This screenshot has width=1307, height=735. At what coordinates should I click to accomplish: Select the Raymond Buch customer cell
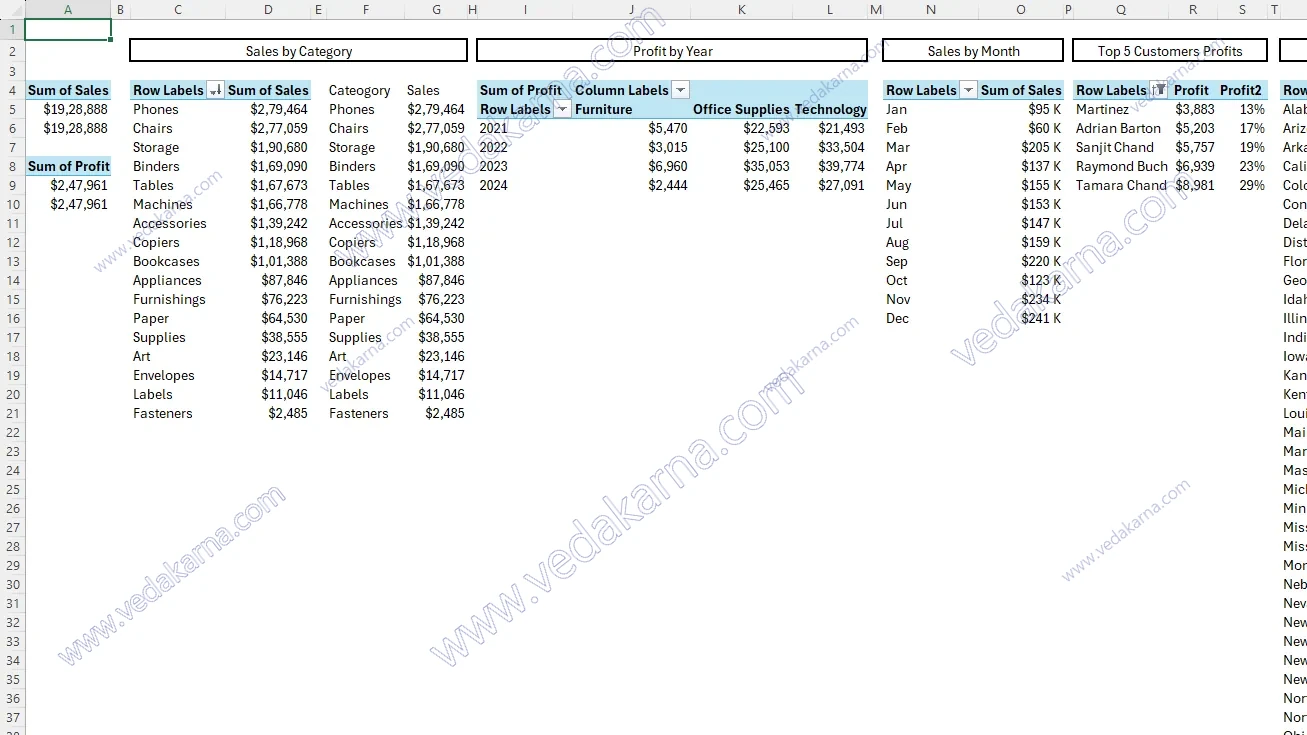(x=1121, y=166)
